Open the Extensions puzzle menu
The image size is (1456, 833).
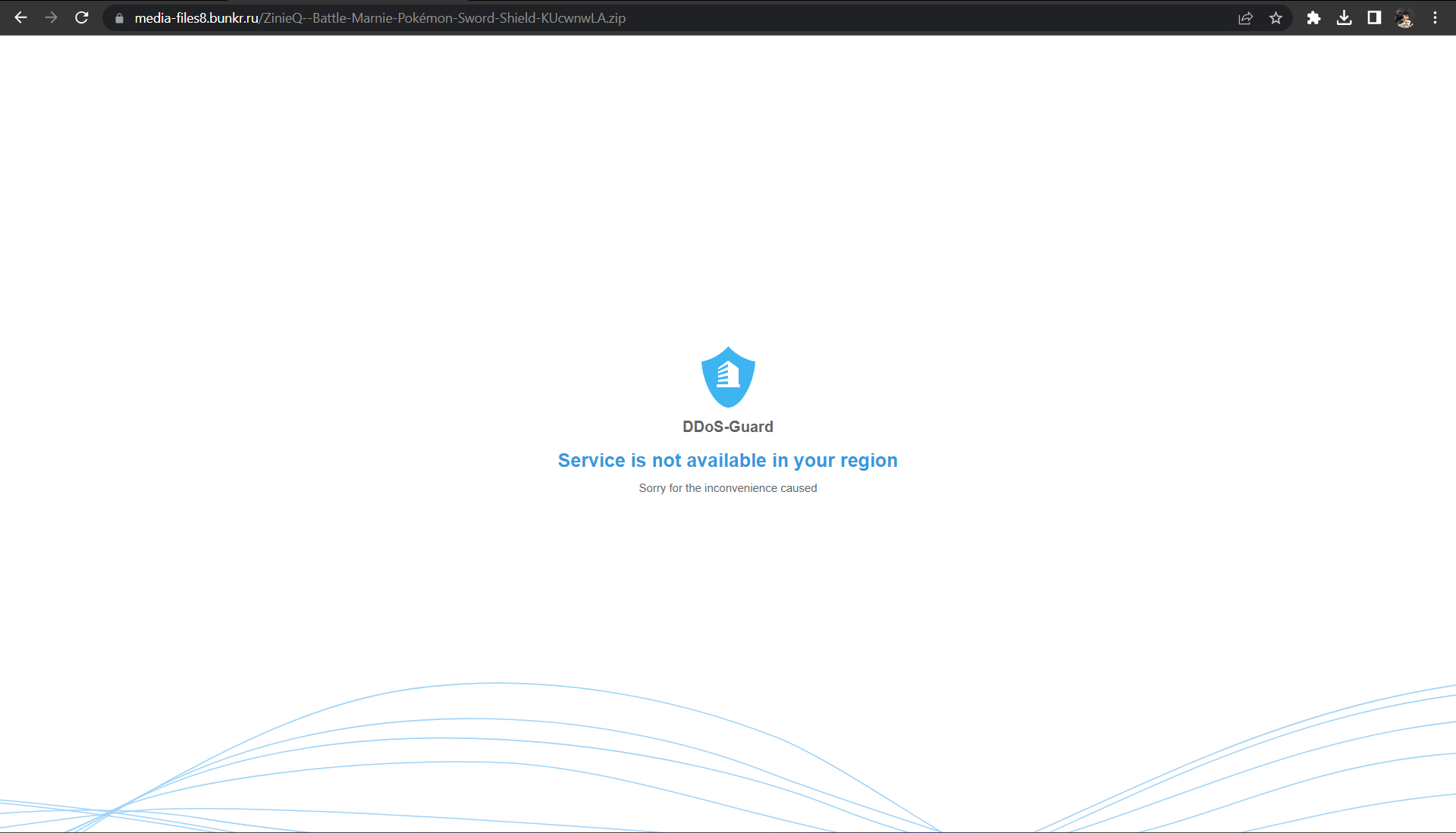[x=1313, y=18]
